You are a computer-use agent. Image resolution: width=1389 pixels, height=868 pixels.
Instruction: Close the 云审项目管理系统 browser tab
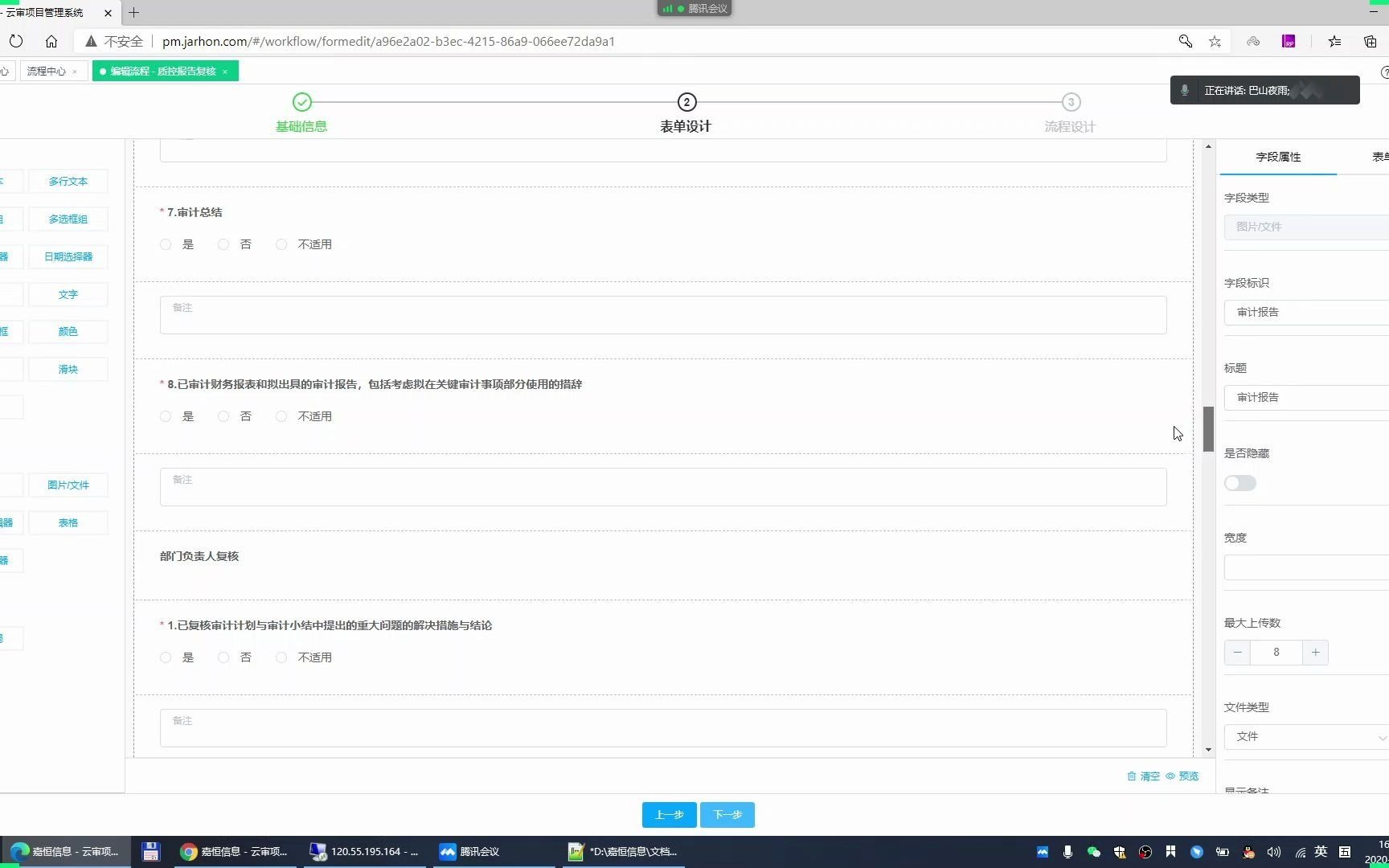click(x=109, y=13)
